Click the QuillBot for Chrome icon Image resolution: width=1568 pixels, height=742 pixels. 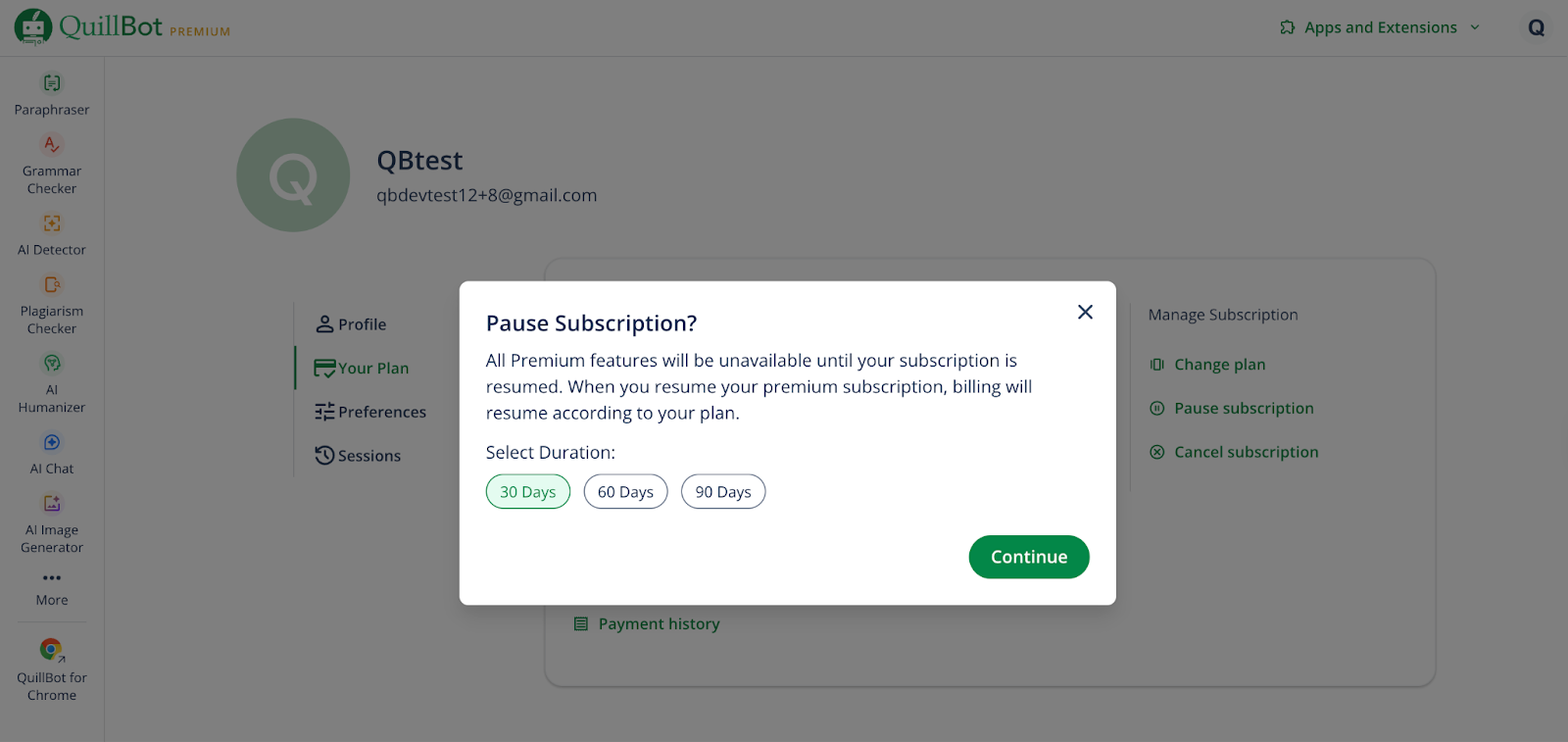coord(52,650)
